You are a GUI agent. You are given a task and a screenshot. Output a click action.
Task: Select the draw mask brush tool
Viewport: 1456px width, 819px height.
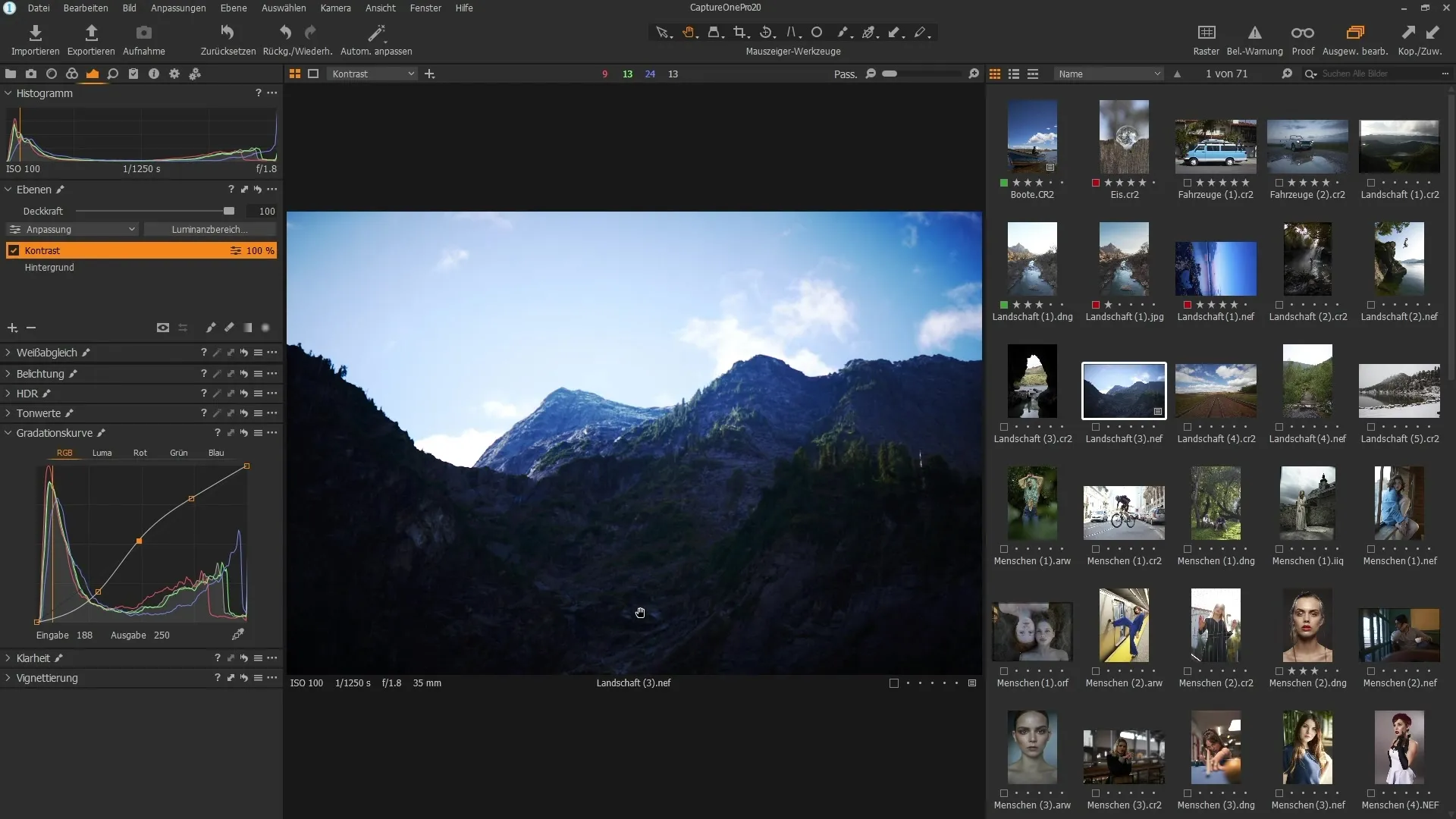843,33
